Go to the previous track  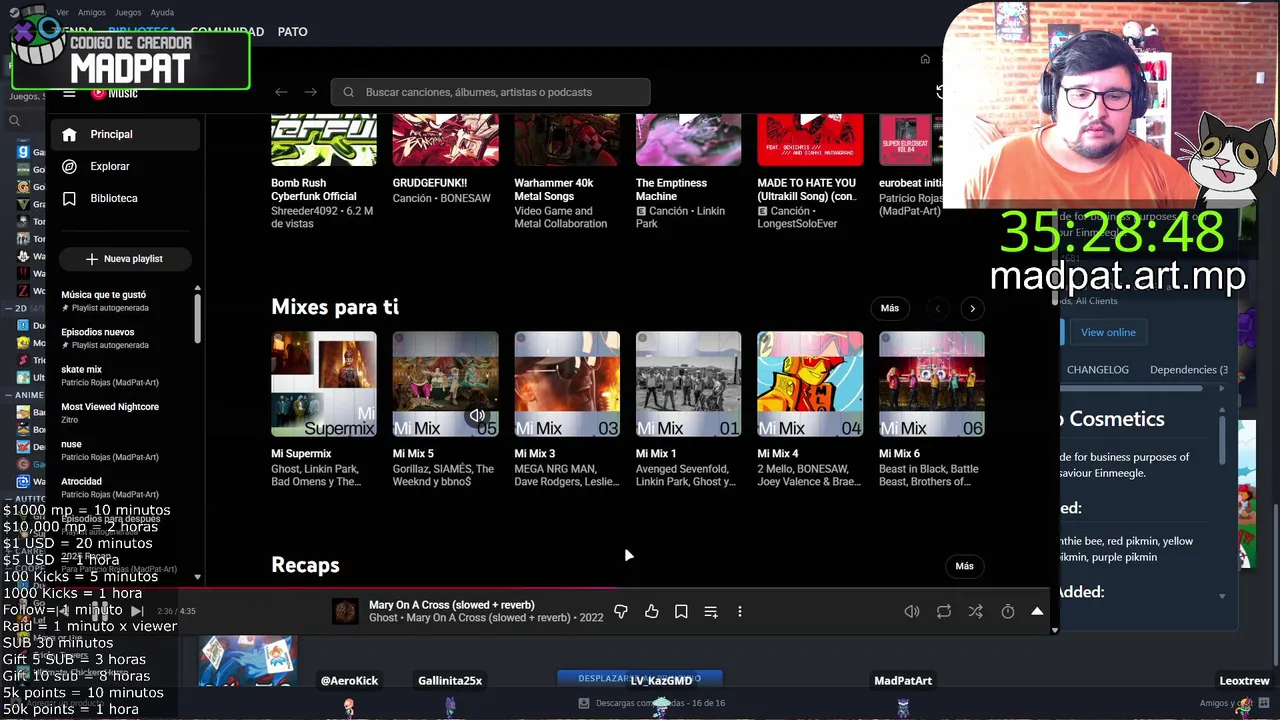[x=63, y=611]
